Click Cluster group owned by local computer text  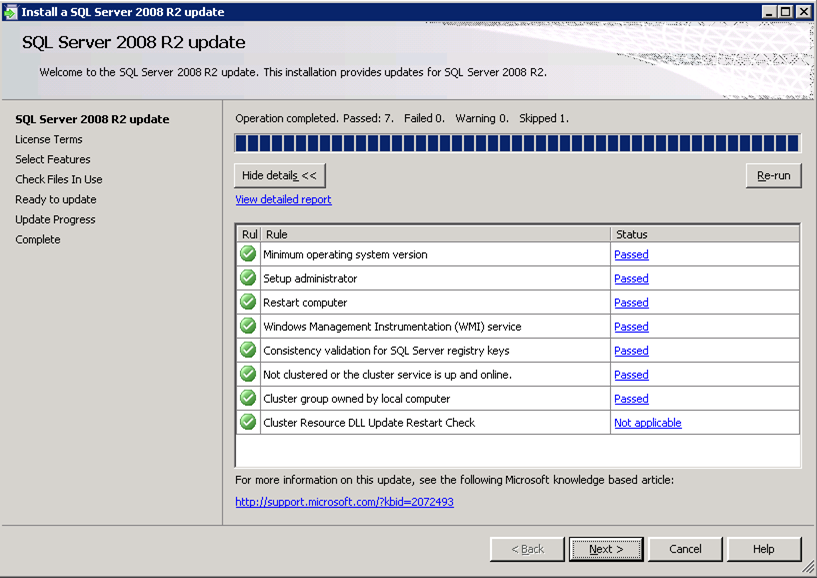point(356,398)
